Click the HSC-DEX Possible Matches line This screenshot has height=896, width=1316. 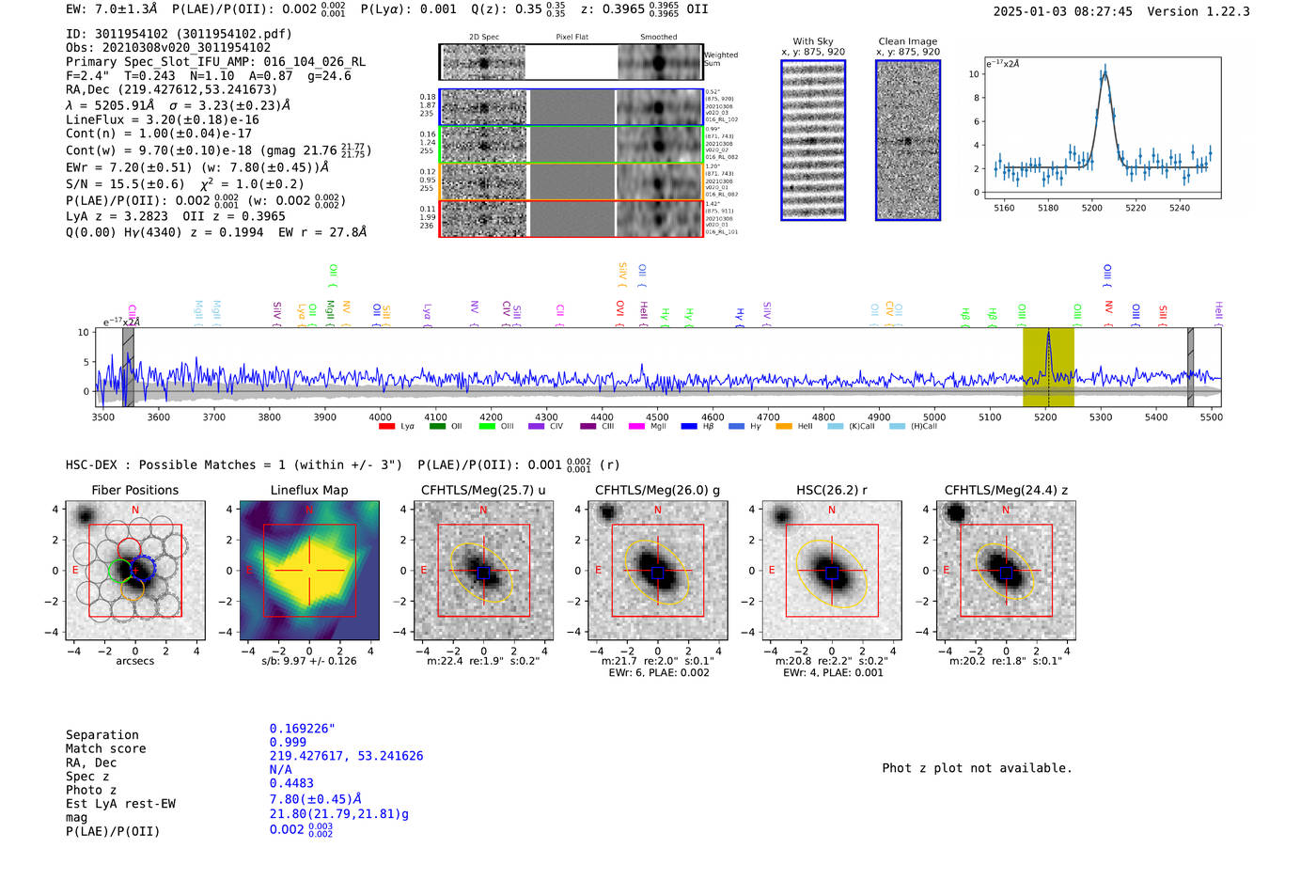tap(342, 464)
